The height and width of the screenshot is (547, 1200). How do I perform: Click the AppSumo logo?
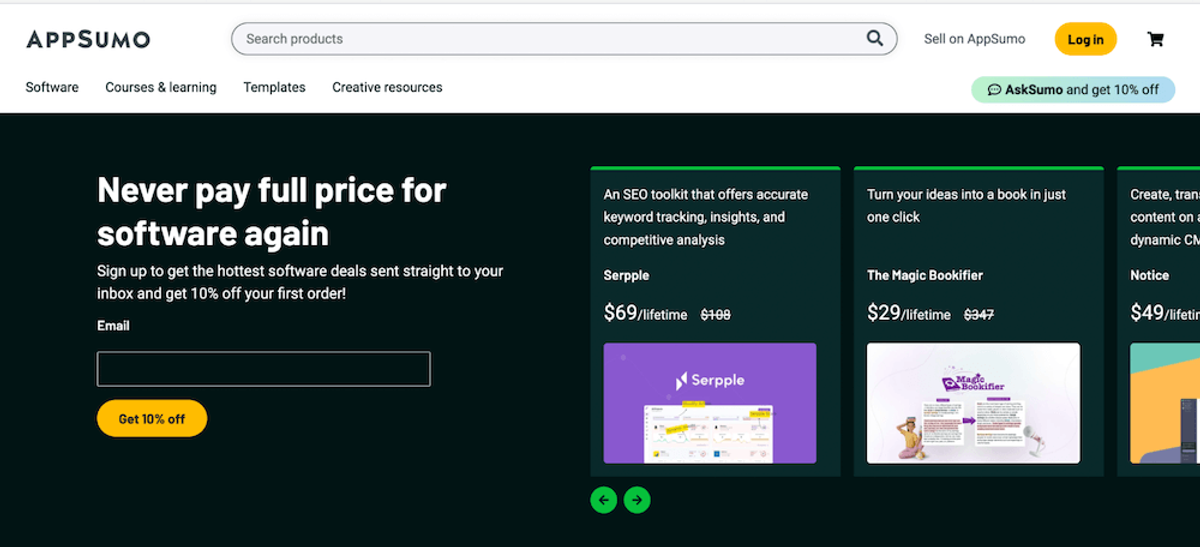pyautogui.click(x=88, y=39)
